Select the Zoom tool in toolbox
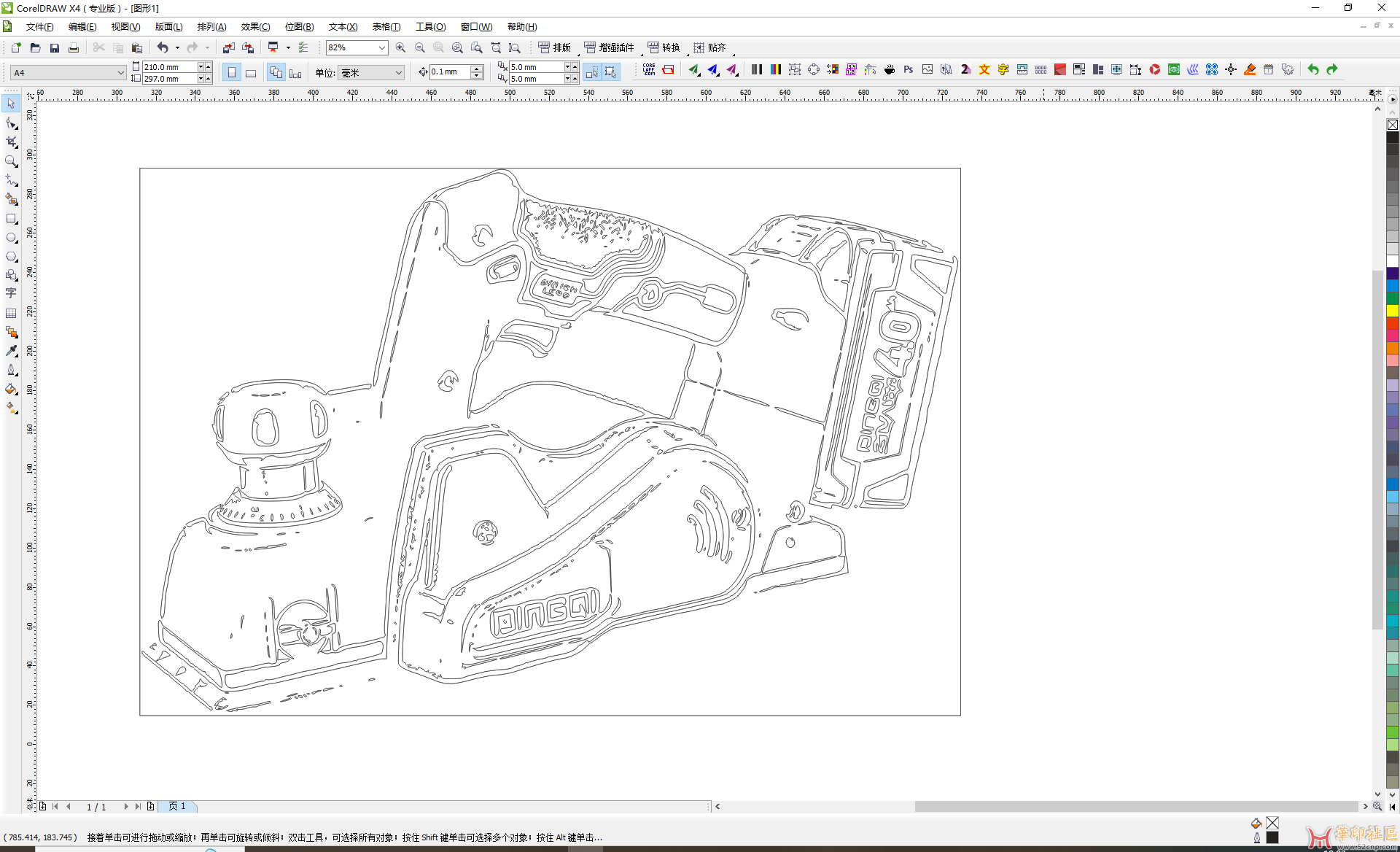The width and height of the screenshot is (1400, 852). point(11,161)
